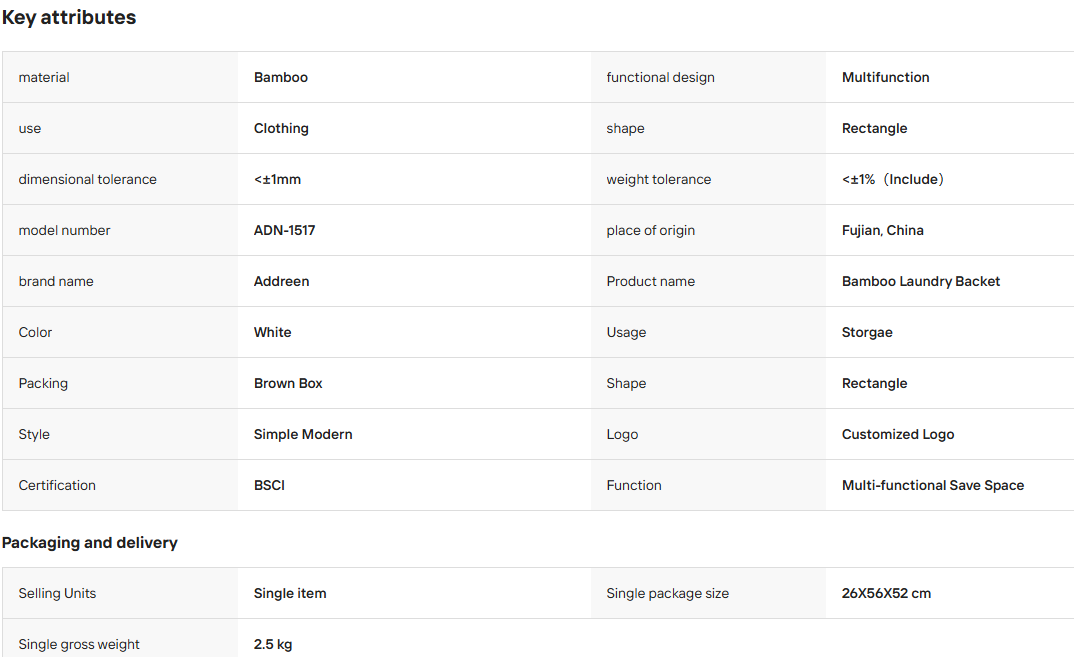This screenshot has width=1074, height=657.
Task: Click the Storgae usage value
Action: coord(866,332)
